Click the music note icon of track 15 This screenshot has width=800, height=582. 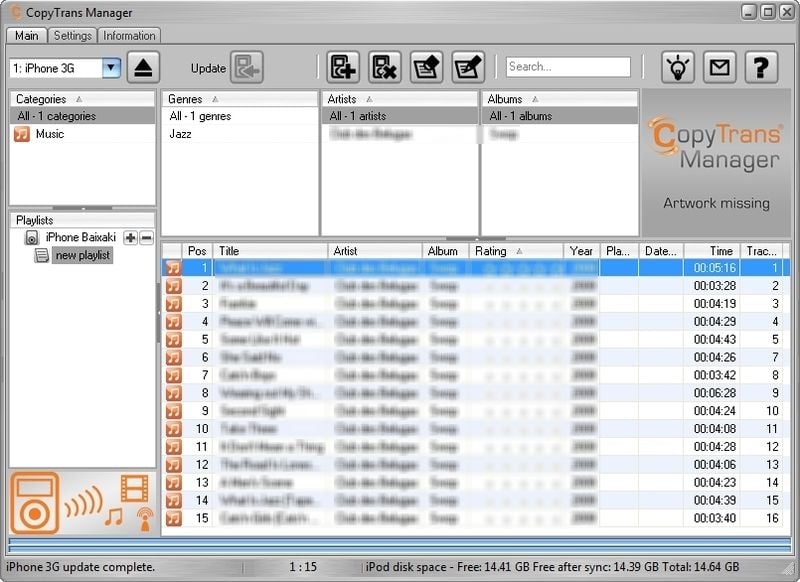pyautogui.click(x=173, y=518)
